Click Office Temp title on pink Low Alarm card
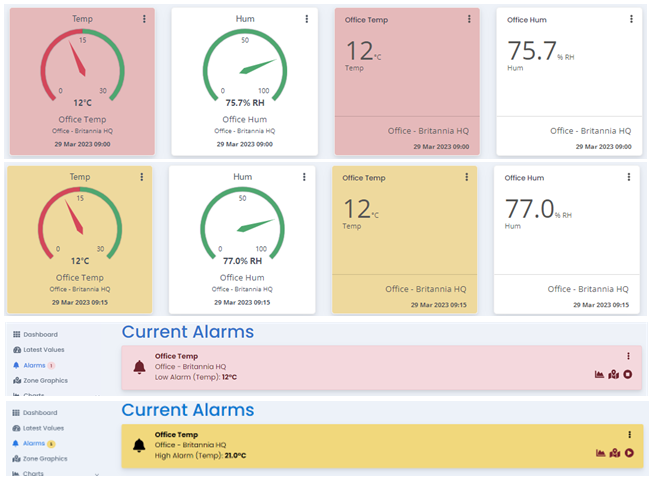 176,356
